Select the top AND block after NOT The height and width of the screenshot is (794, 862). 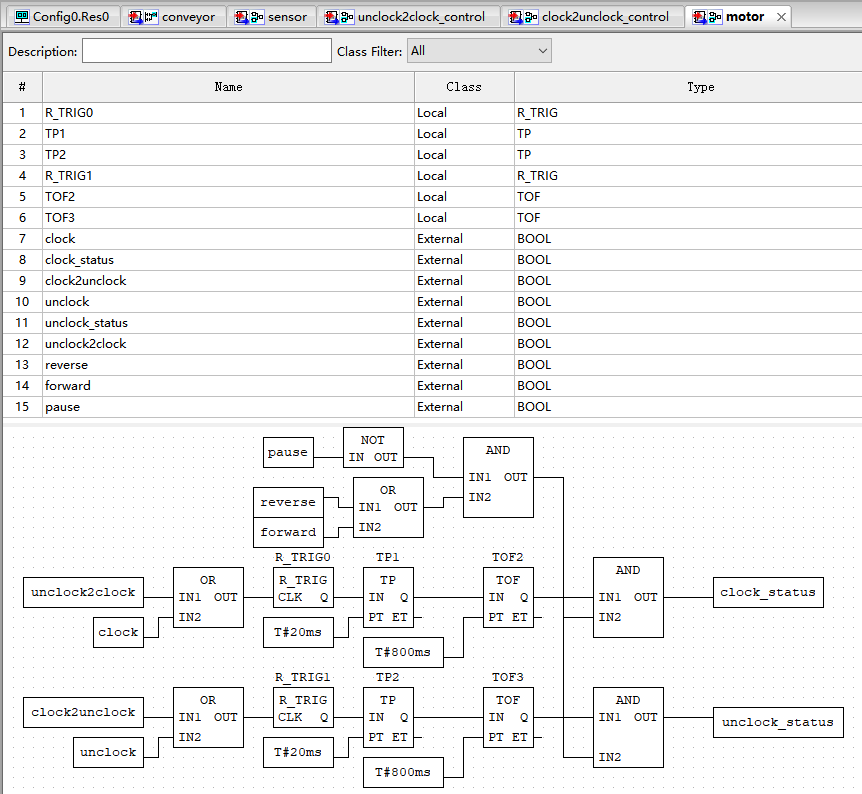click(x=498, y=477)
